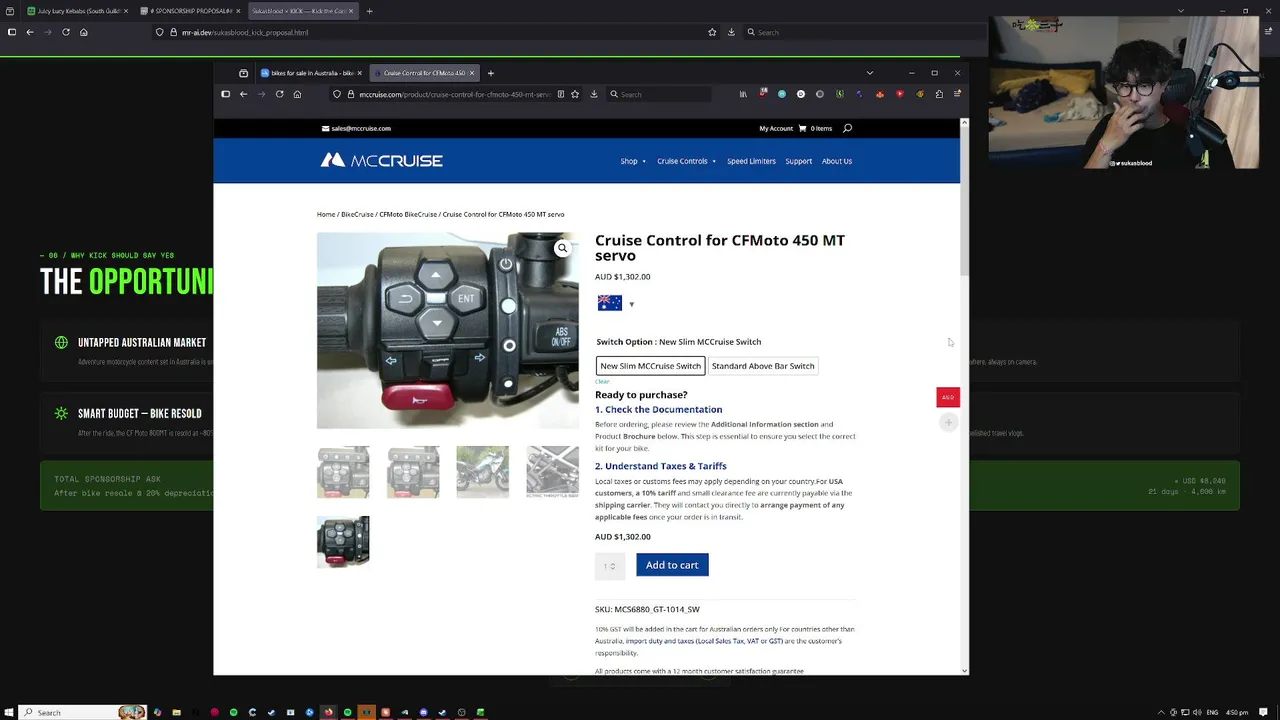Open the shopping cart showing 0 items

click(x=815, y=128)
